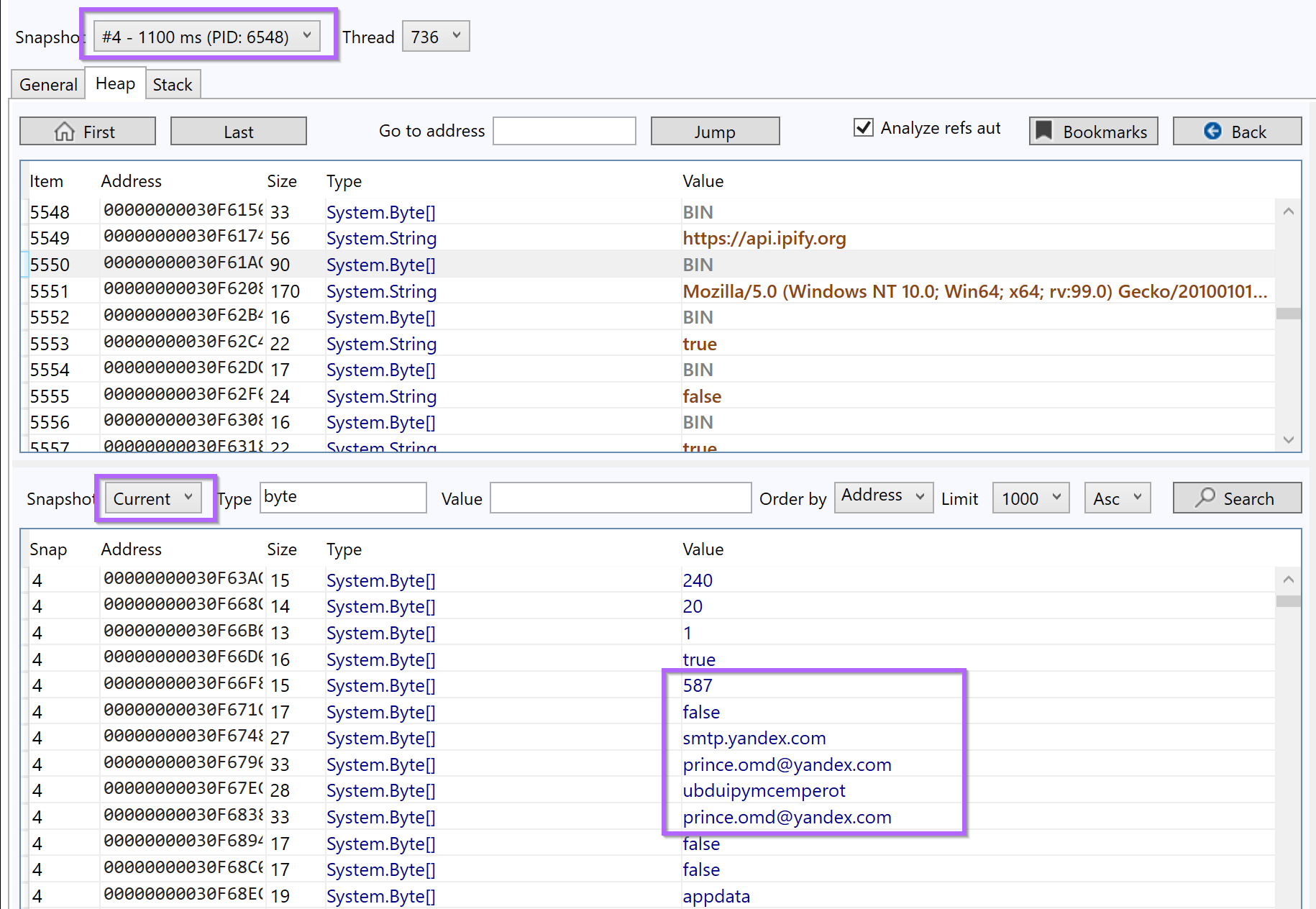Open the Order by Address dropdown
Image resolution: width=1316 pixels, height=909 pixels.
pos(884,497)
